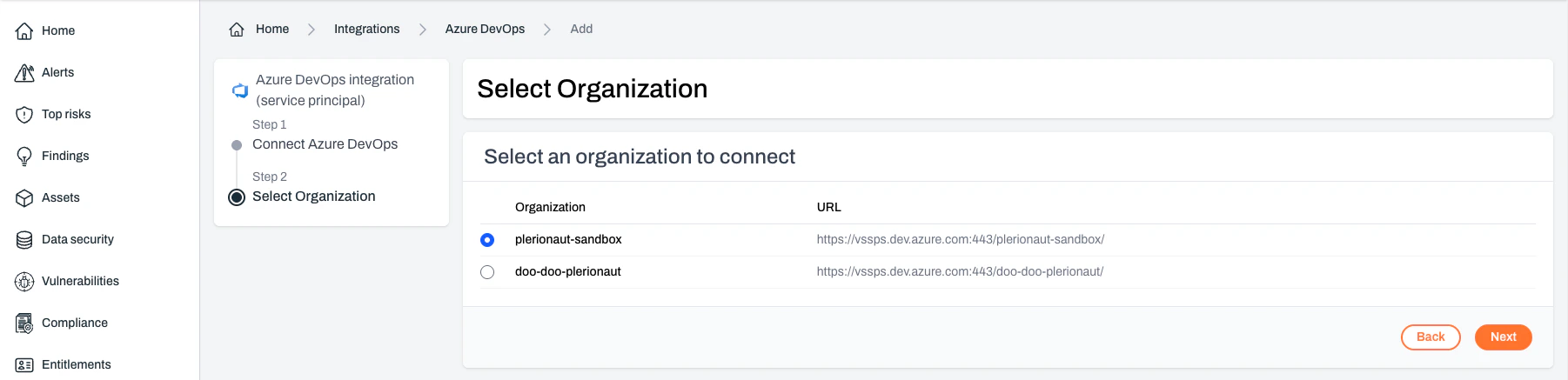Click the doo-doo-plerionaut URL text
1568x380 pixels.
coord(960,271)
